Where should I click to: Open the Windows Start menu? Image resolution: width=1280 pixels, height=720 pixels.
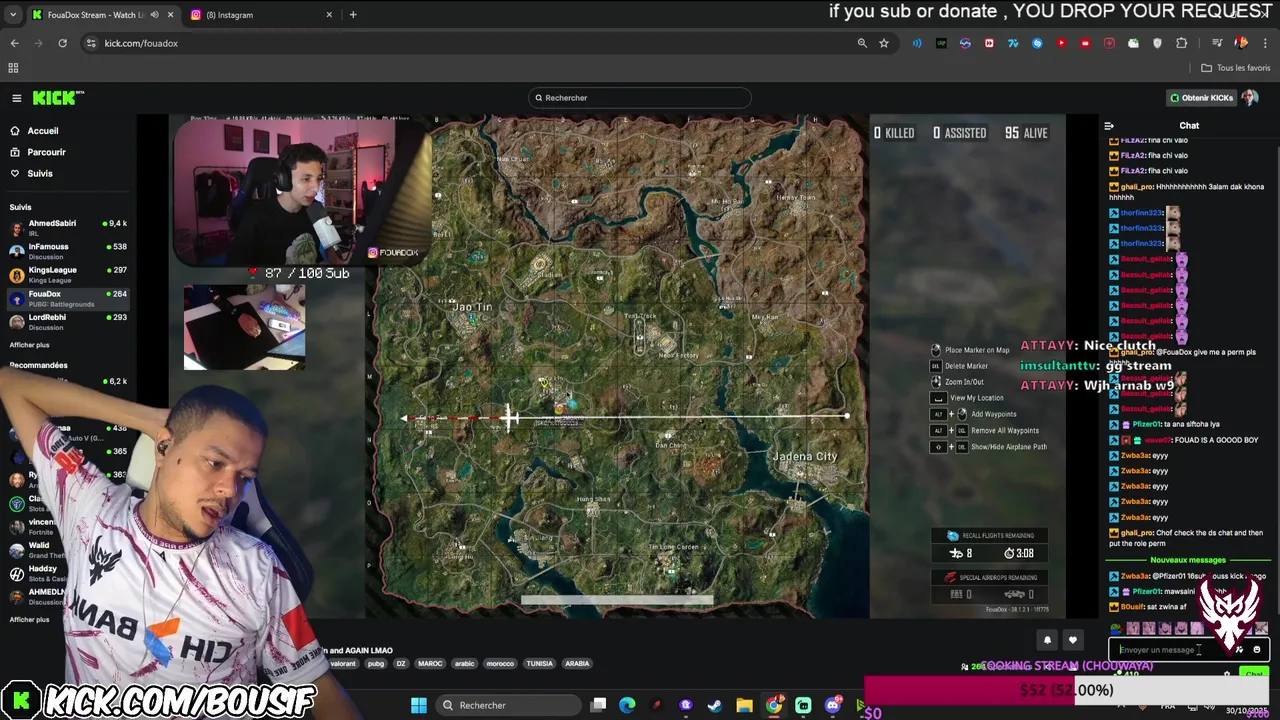click(x=419, y=705)
